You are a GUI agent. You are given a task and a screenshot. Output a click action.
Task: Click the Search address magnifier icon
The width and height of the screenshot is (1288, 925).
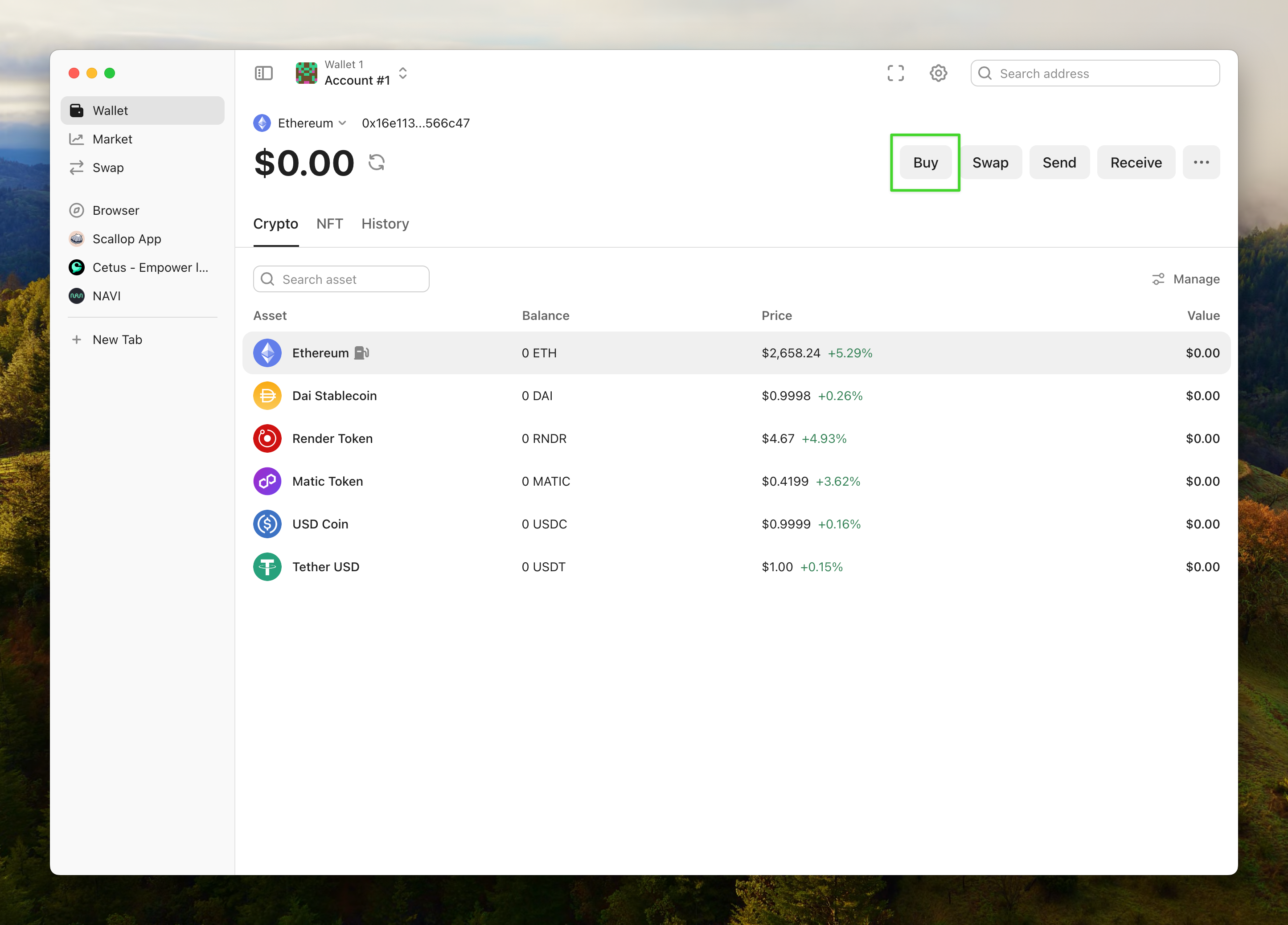985,73
